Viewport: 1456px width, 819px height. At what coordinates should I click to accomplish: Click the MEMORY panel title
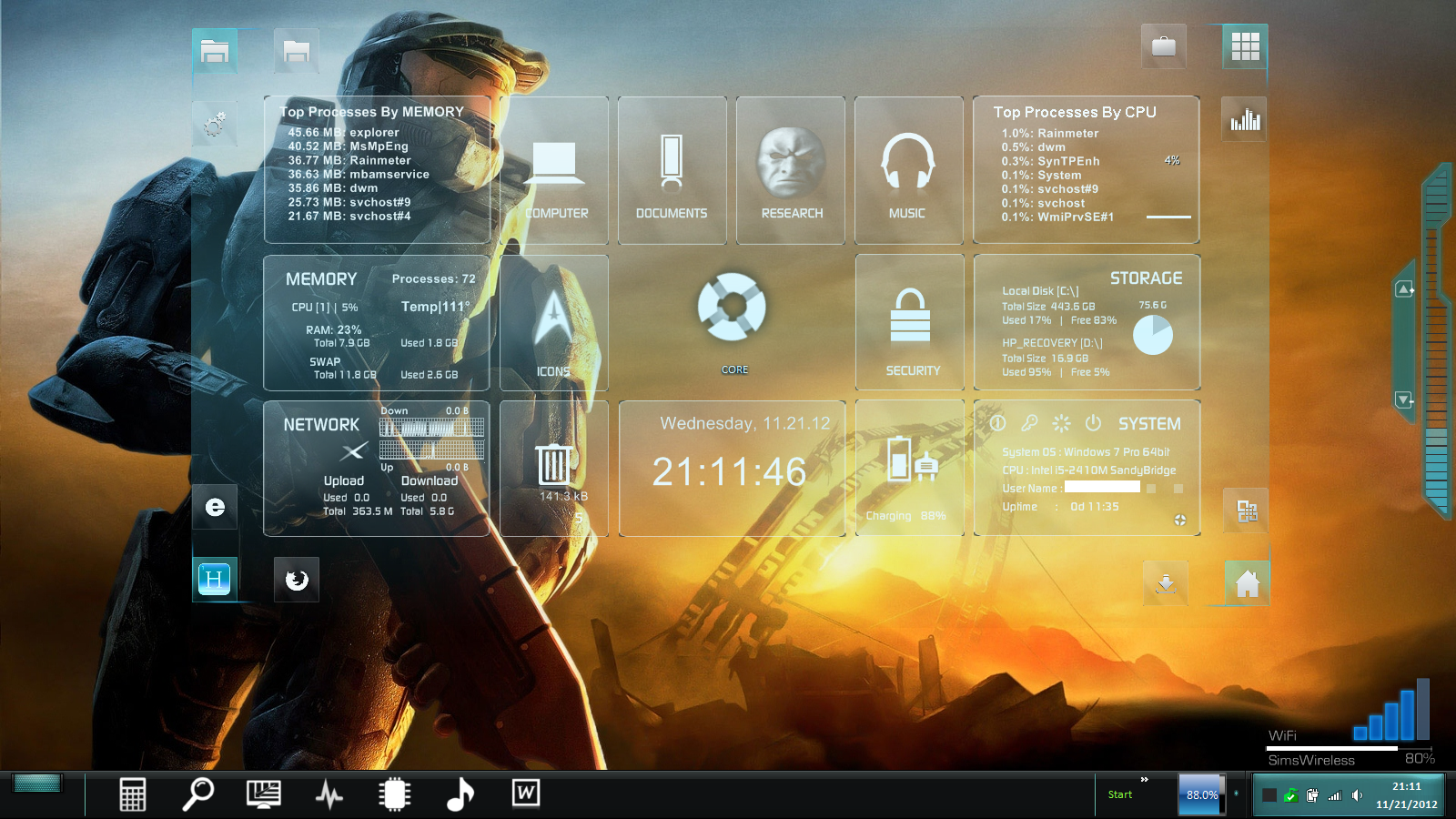[x=321, y=279]
